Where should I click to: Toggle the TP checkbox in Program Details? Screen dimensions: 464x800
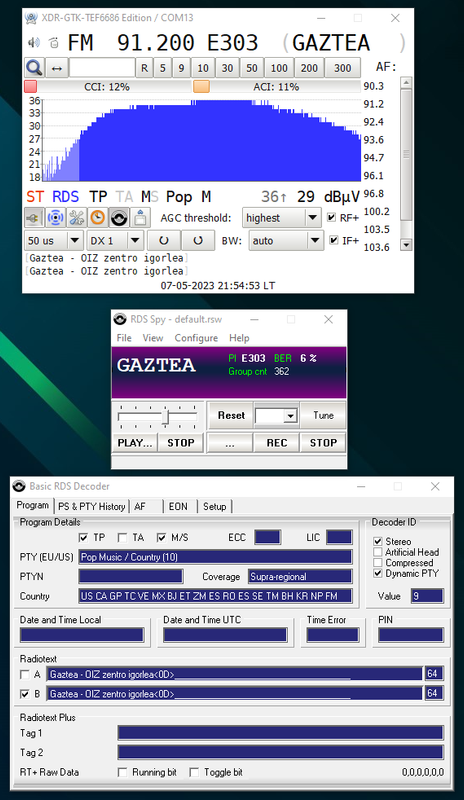coord(84,538)
